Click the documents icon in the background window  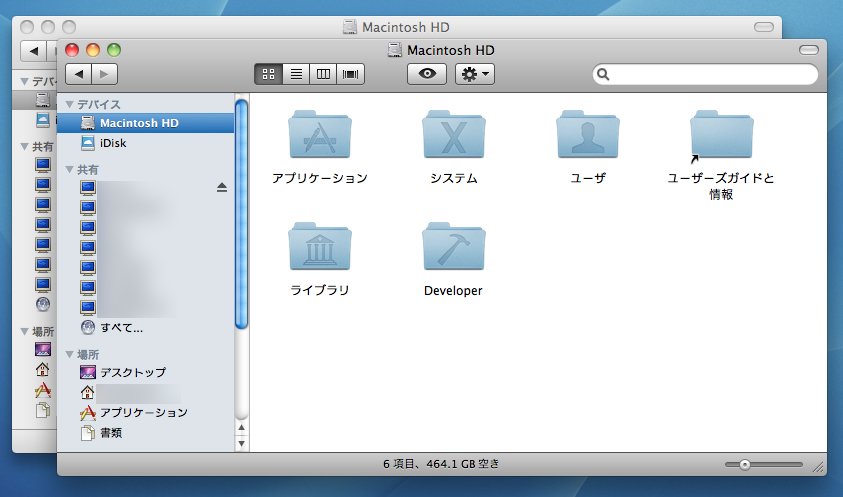[x=42, y=410]
